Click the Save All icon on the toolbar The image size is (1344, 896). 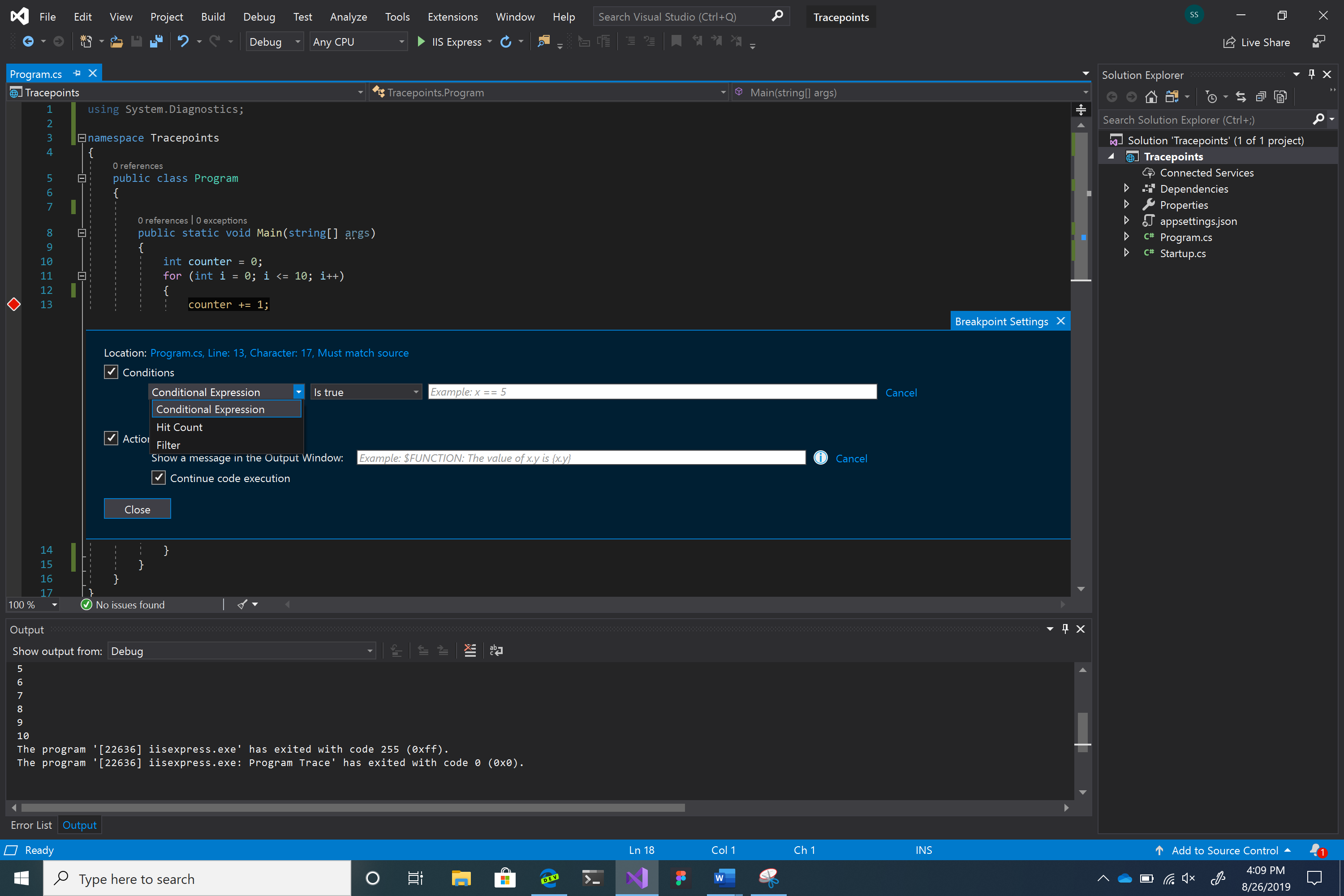156,41
